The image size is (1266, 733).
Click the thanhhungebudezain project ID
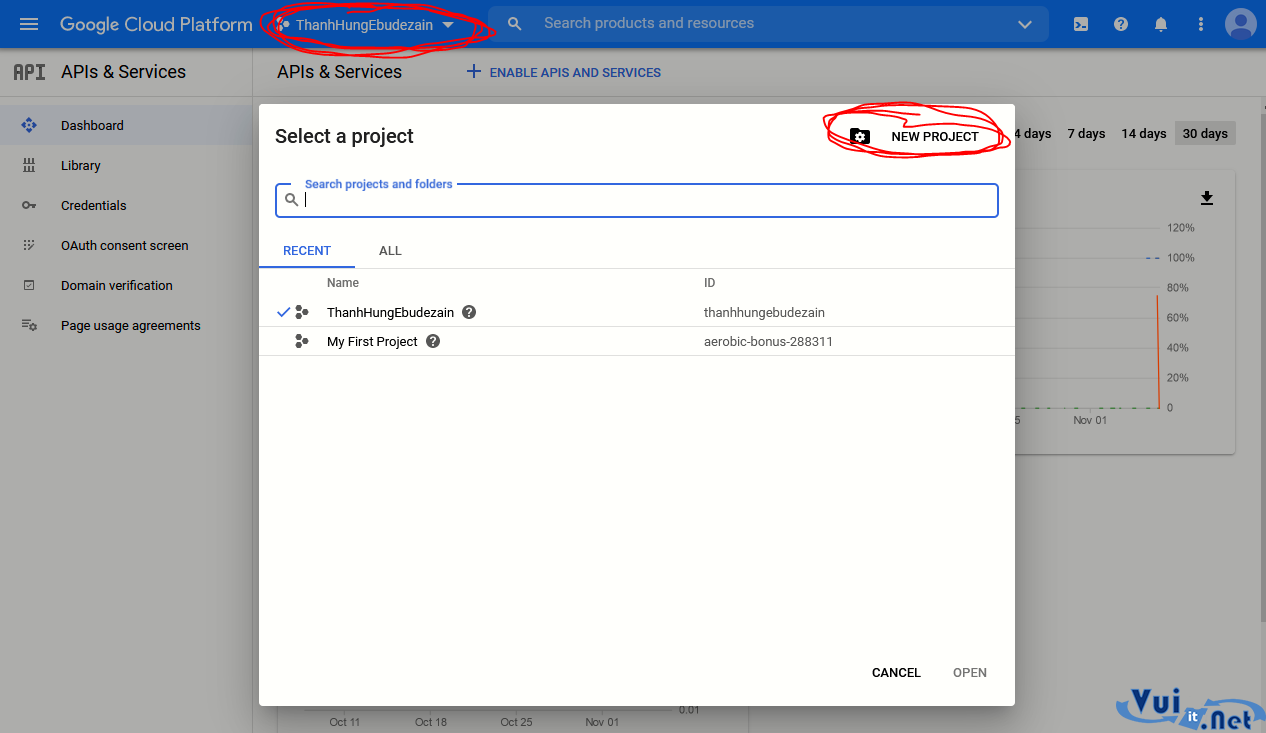(764, 312)
